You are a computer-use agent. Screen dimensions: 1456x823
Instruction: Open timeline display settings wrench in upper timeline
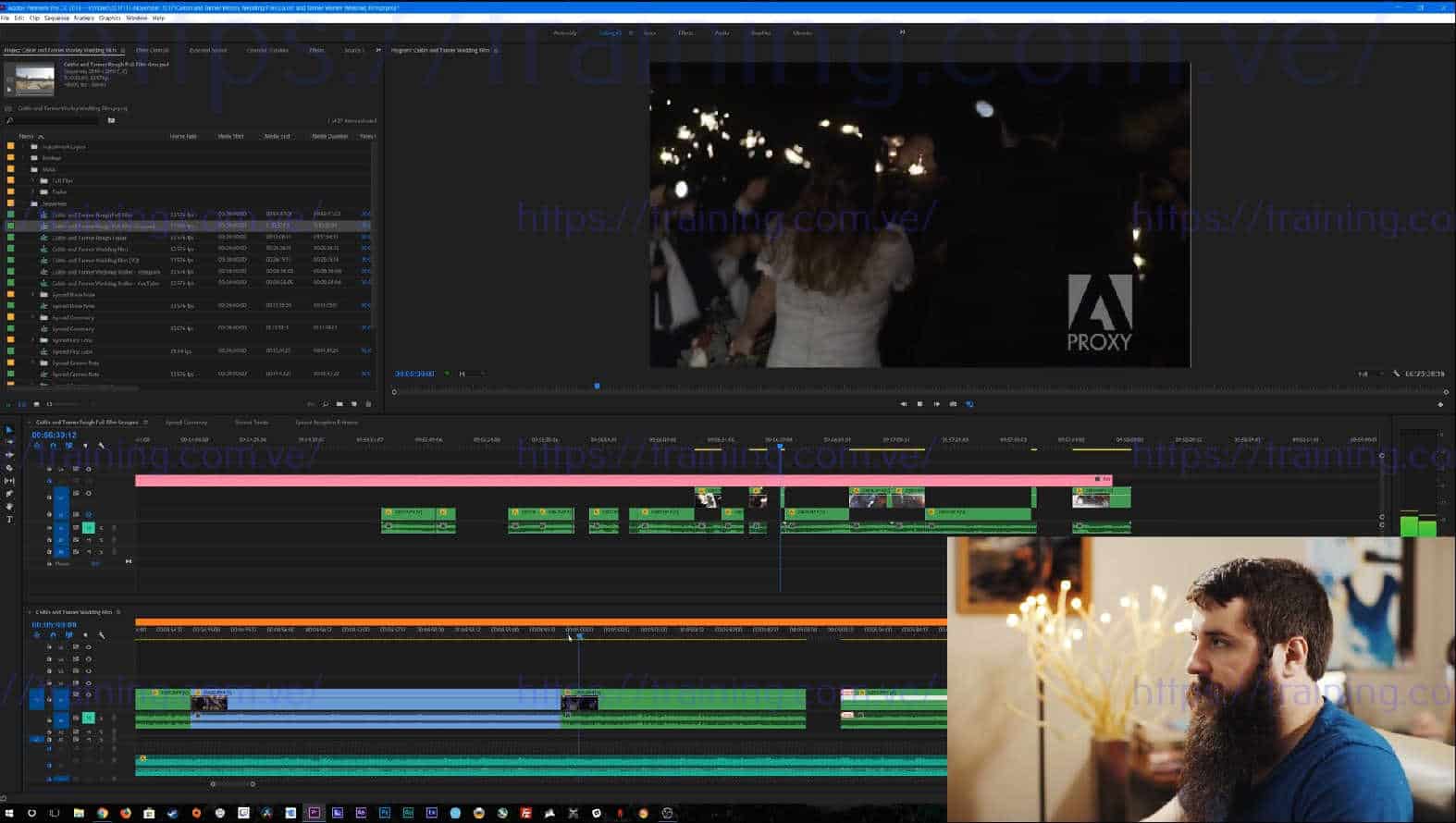(102, 446)
